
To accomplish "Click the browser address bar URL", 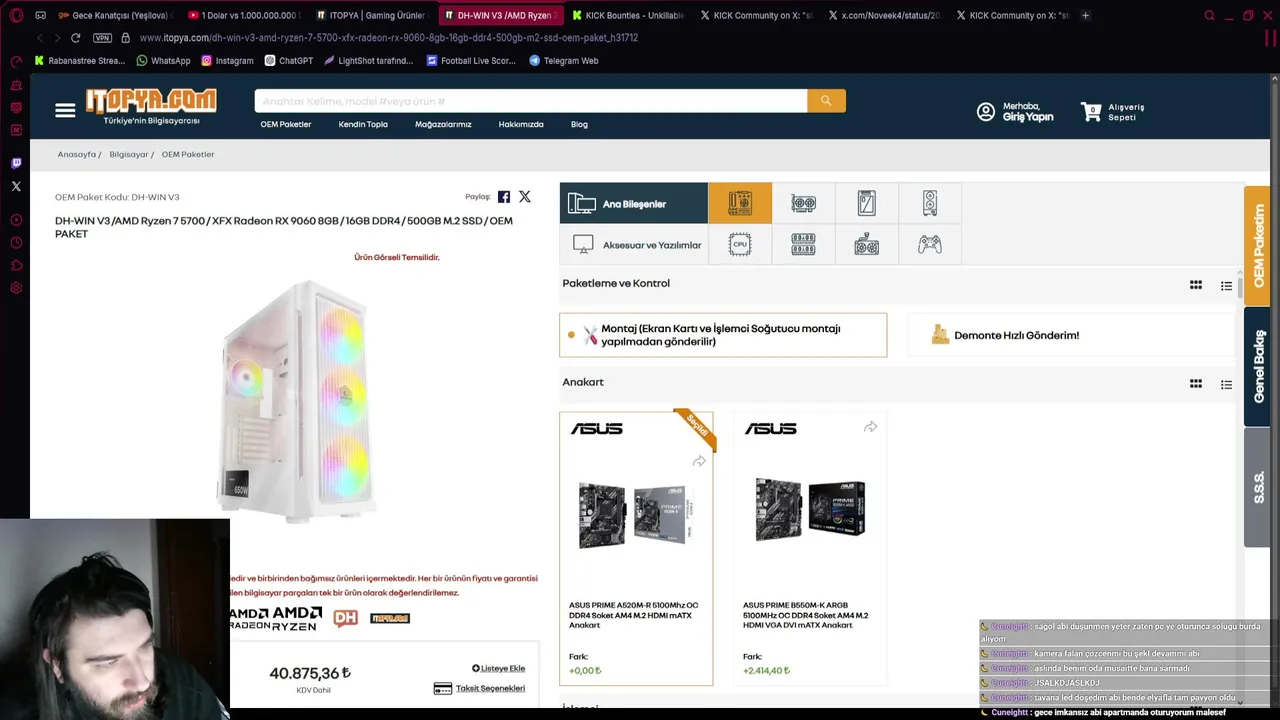I will coord(389,38).
